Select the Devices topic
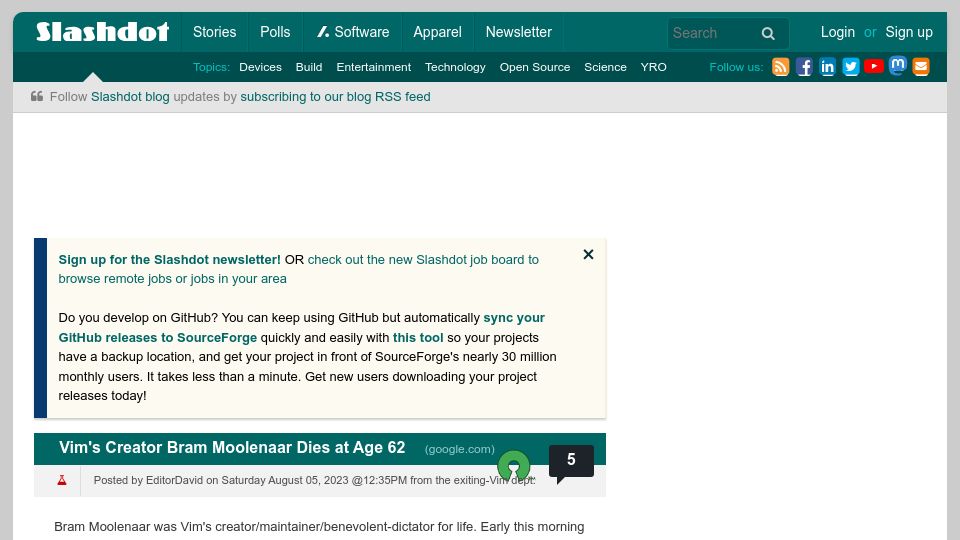 (260, 67)
